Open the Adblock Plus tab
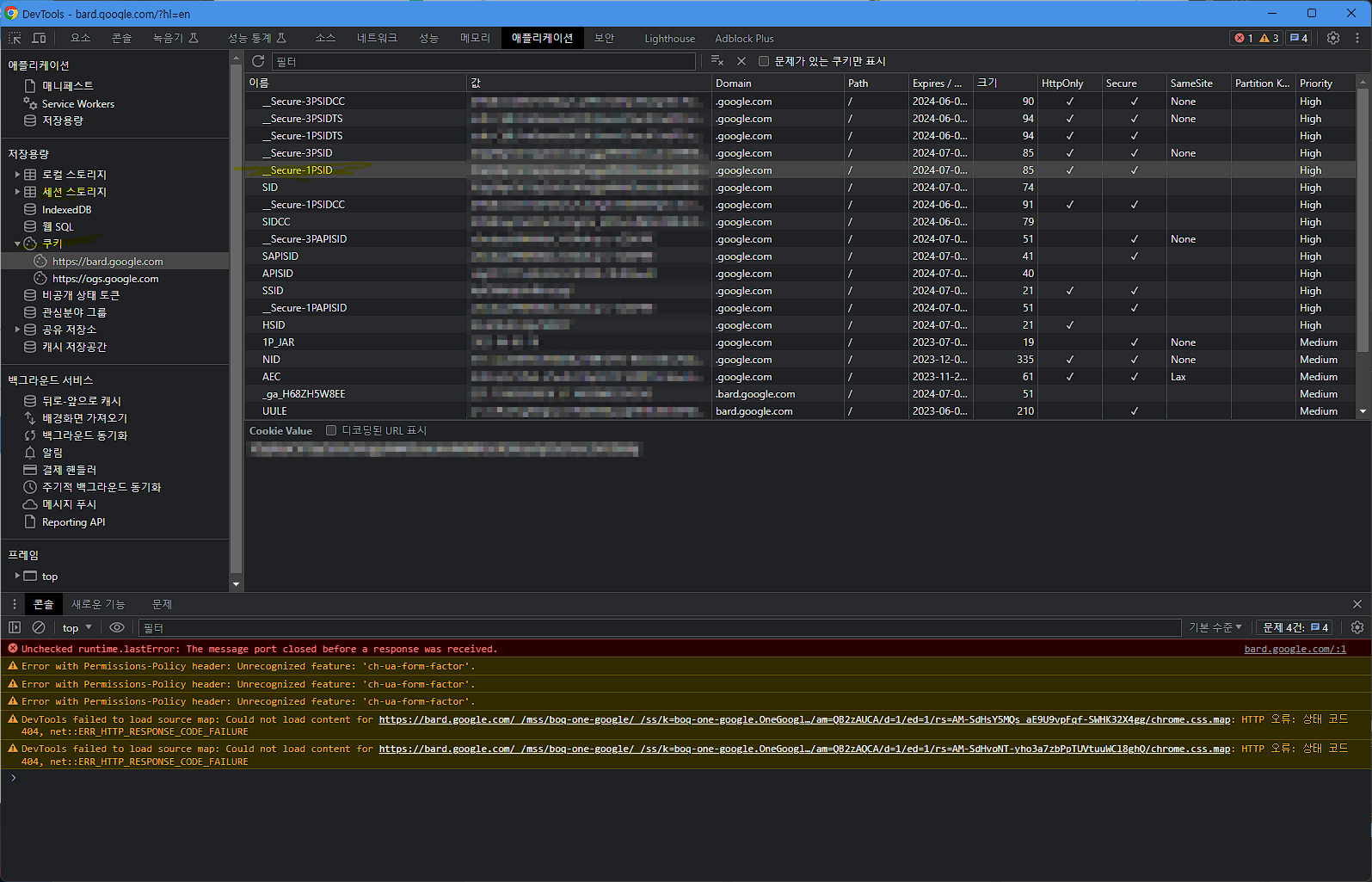The width and height of the screenshot is (1372, 882). click(x=744, y=38)
